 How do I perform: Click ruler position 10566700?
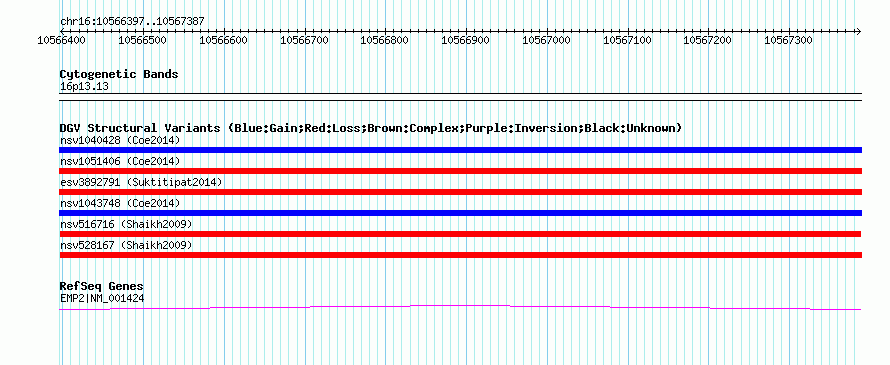[304, 40]
